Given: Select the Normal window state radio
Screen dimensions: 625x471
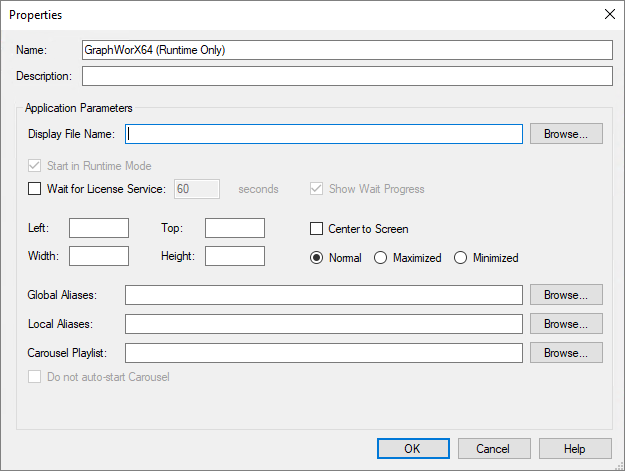Looking at the screenshot, I should click(x=316, y=258).
